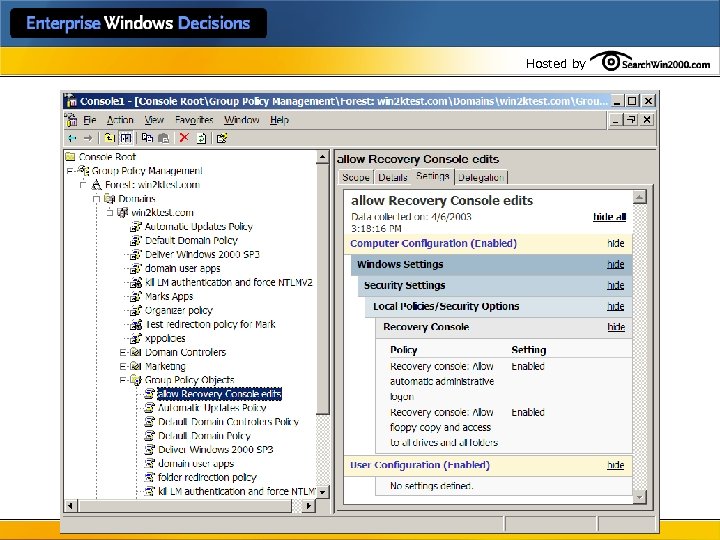Click the settings report scroll down arrow
This screenshot has width=720, height=540.
tap(639, 496)
